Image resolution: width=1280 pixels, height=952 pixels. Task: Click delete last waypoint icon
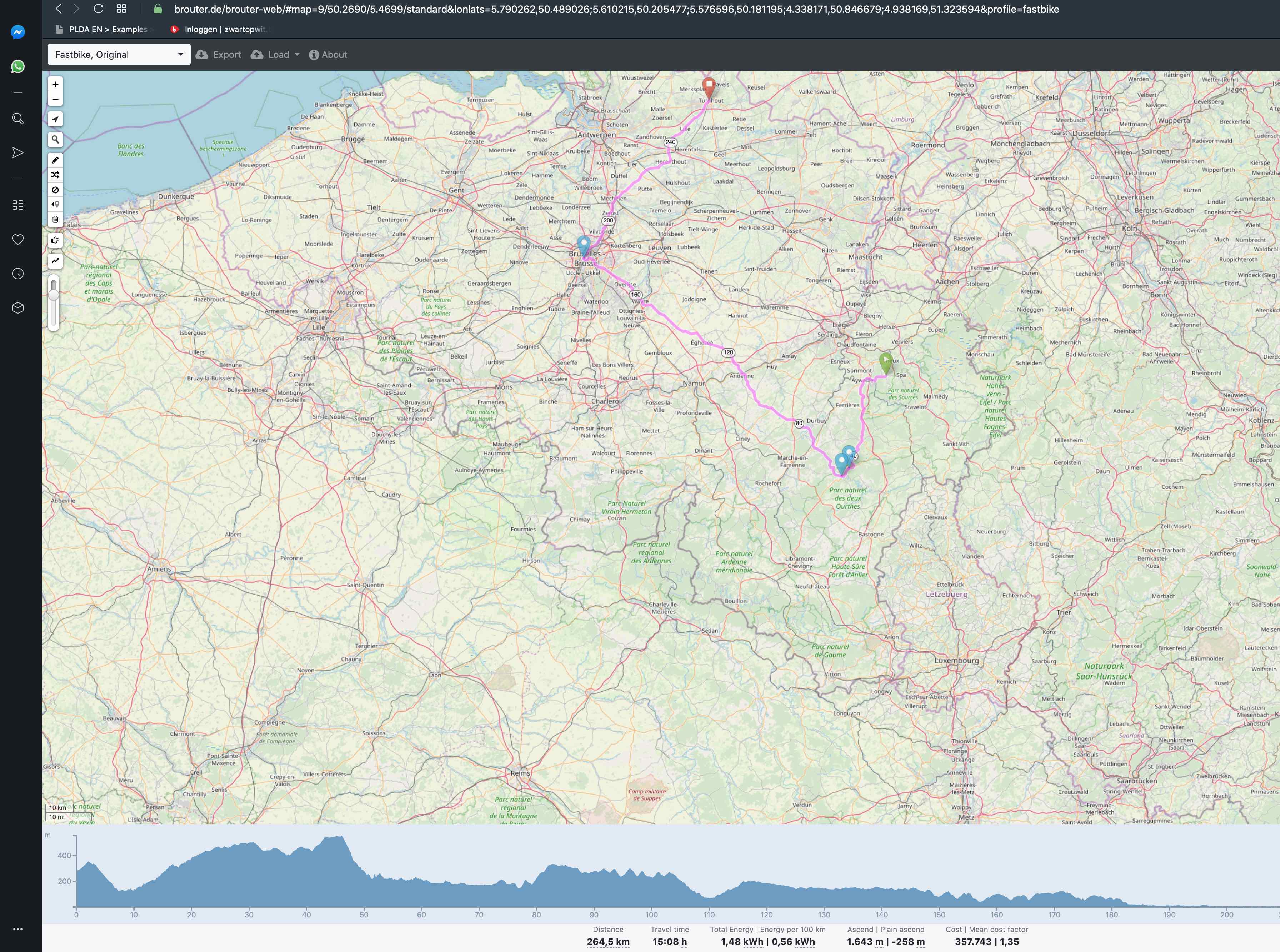tap(55, 204)
